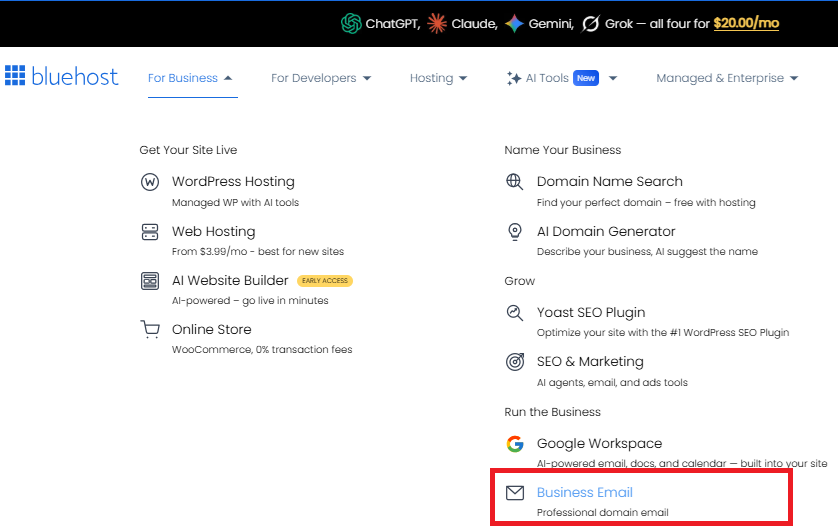Open the WordPress Hosting link
Image resolution: width=838 pixels, height=526 pixels.
[x=233, y=182]
